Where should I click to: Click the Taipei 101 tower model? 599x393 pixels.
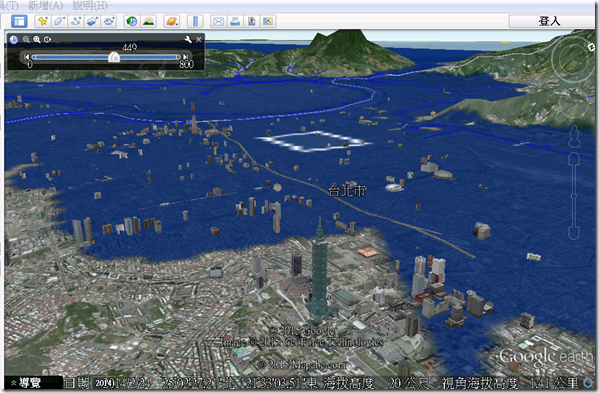tap(319, 274)
